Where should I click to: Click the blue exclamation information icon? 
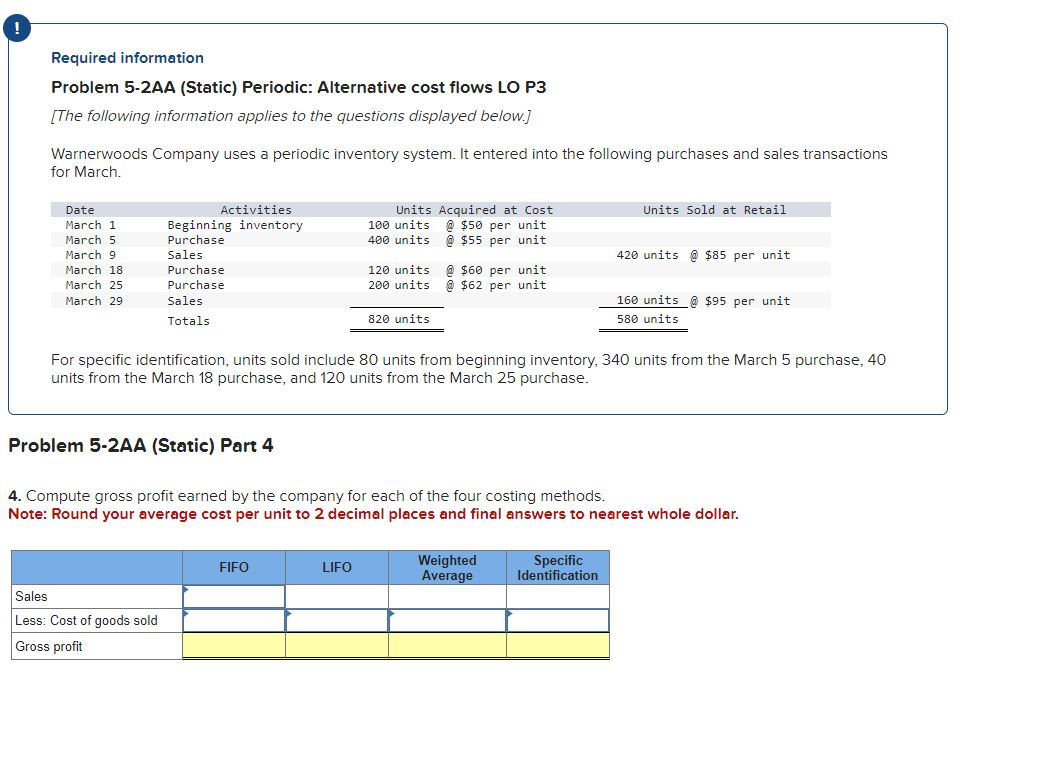coord(17,28)
